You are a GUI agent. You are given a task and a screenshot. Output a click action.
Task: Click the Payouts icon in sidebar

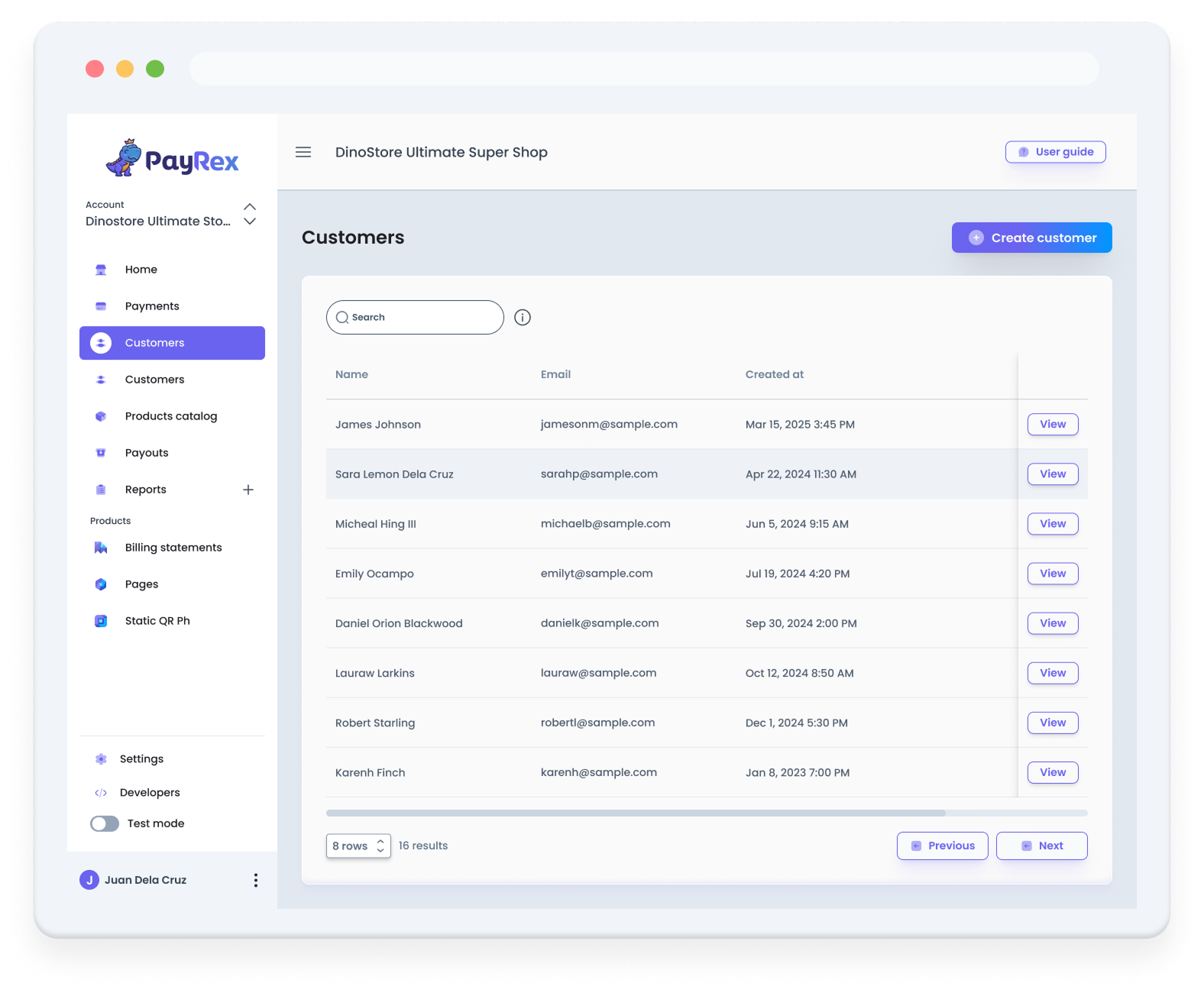pyautogui.click(x=101, y=453)
